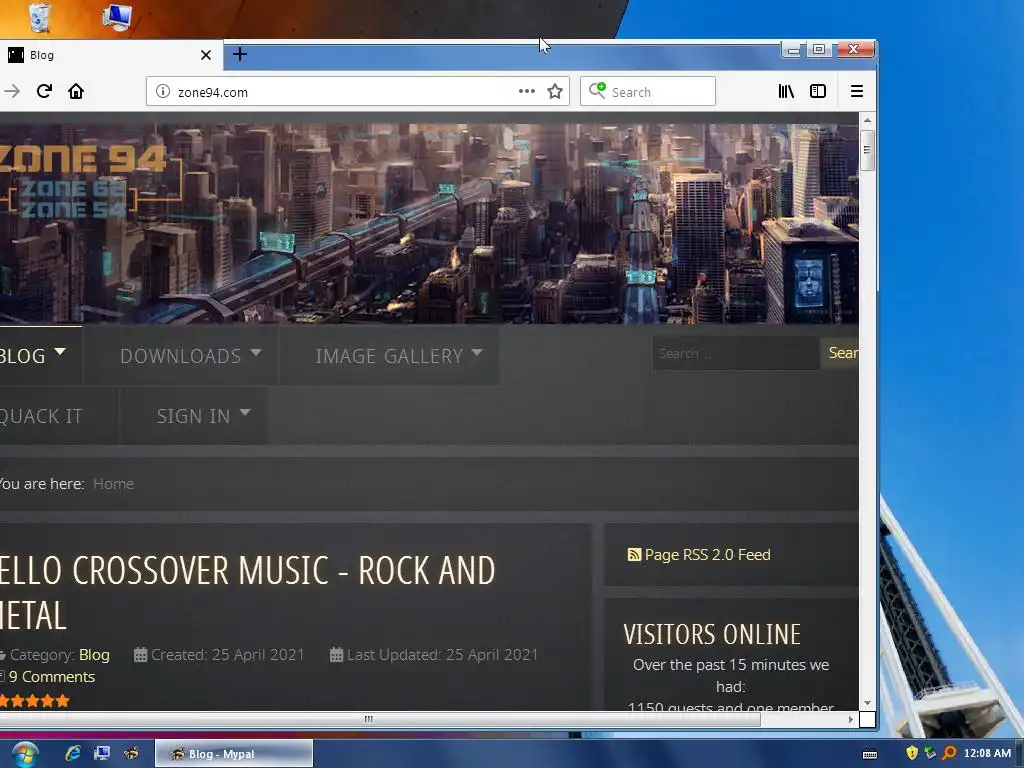
Task: Click the taskbar clock showing 12:08 AM
Action: (987, 753)
